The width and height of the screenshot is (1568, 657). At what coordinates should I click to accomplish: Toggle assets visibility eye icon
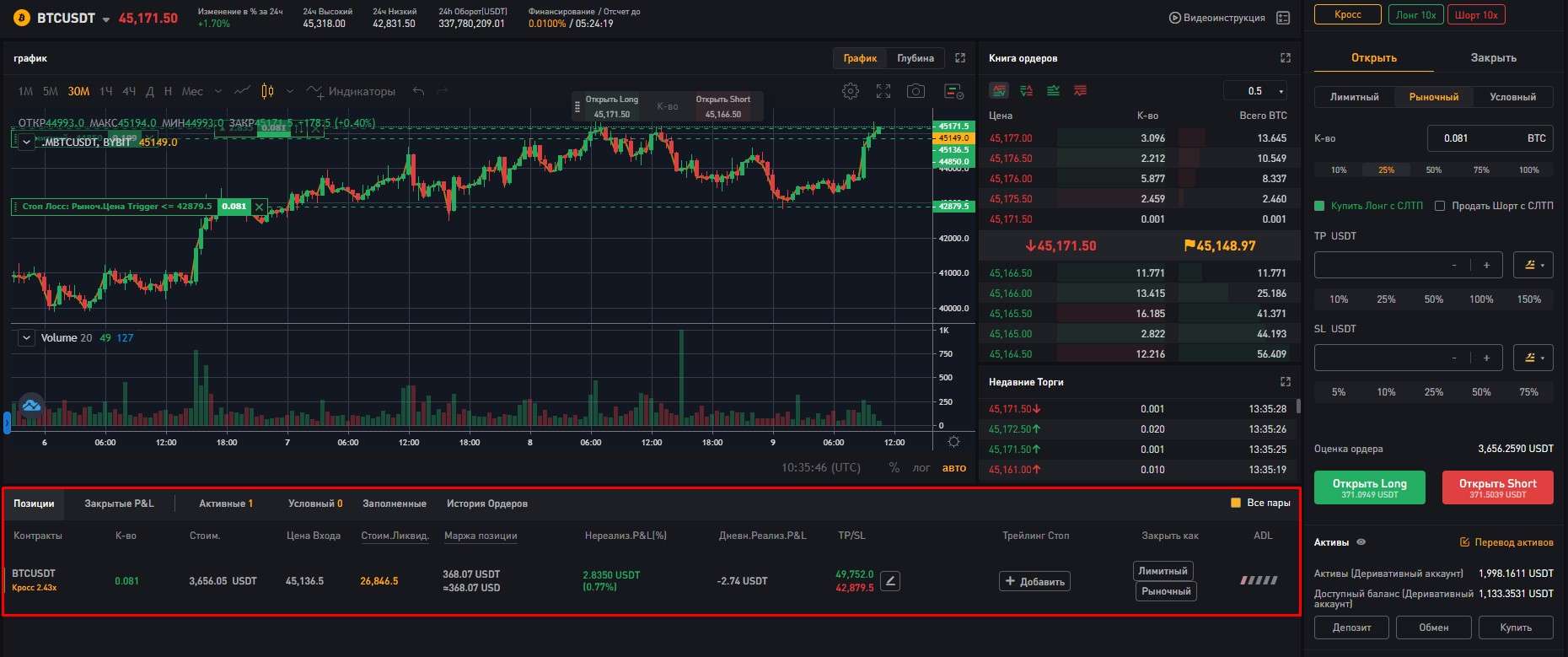[1361, 542]
